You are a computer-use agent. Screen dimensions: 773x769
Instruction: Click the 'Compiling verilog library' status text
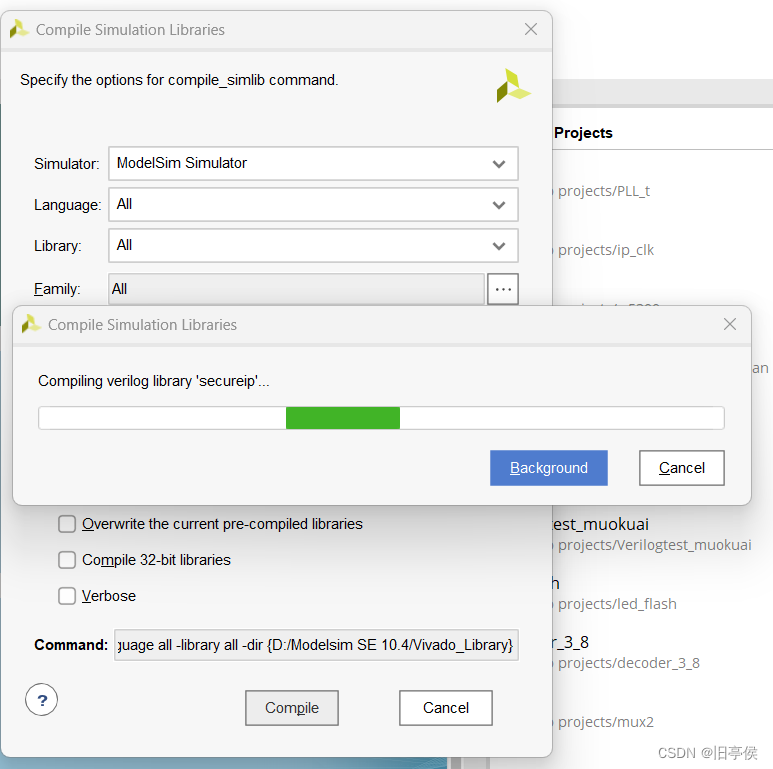click(x=154, y=381)
